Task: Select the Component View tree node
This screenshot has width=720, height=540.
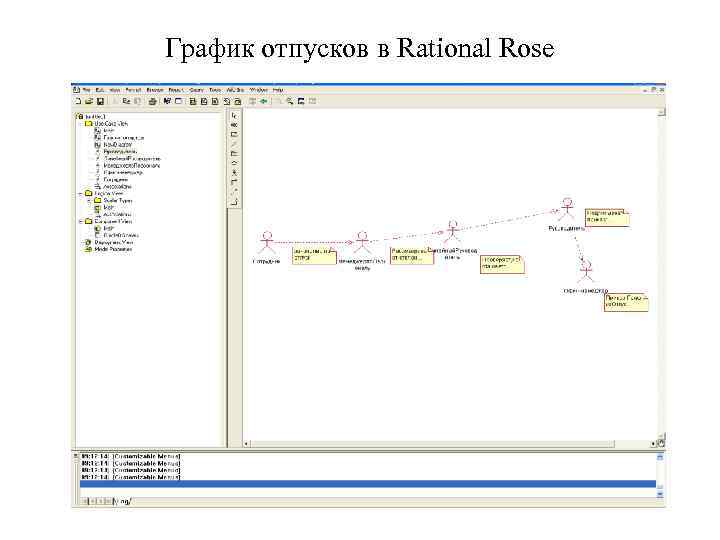Action: coord(113,221)
